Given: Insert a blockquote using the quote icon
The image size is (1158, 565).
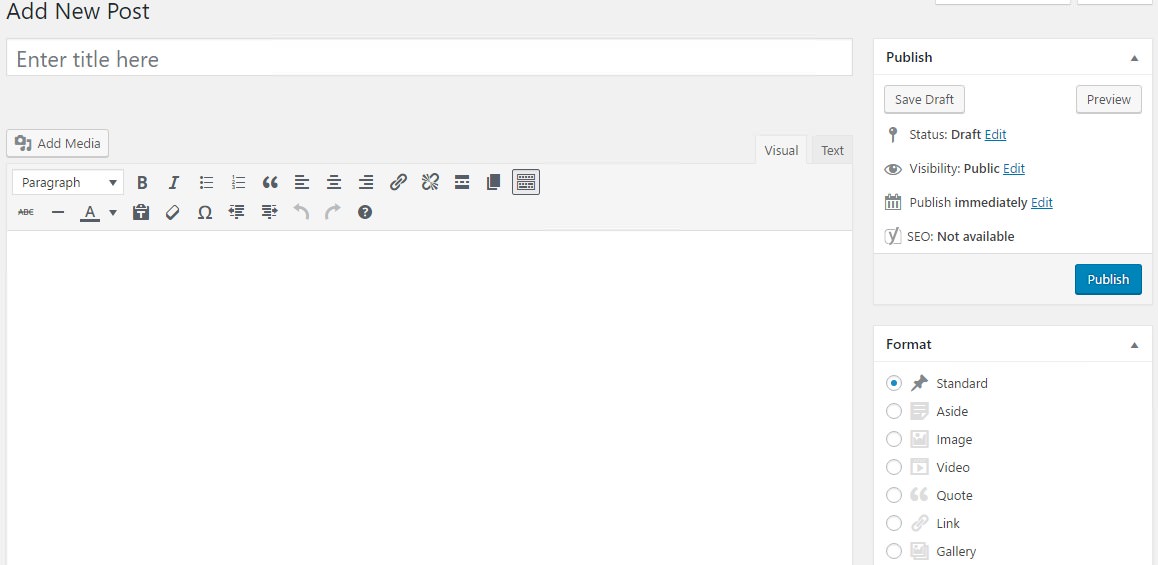Looking at the screenshot, I should click(270, 182).
